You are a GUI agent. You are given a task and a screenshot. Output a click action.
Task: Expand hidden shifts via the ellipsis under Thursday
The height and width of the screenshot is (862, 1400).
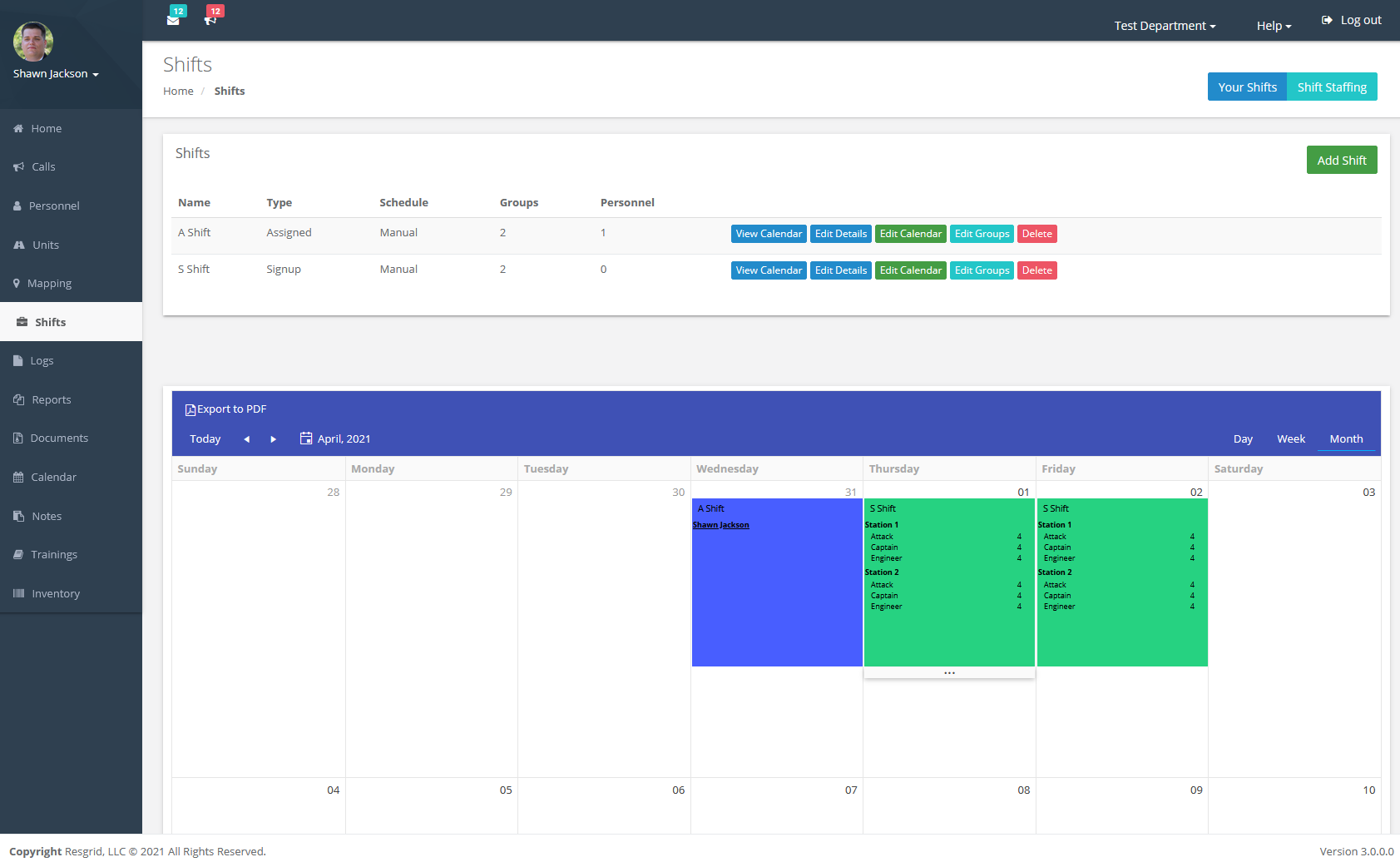(949, 672)
